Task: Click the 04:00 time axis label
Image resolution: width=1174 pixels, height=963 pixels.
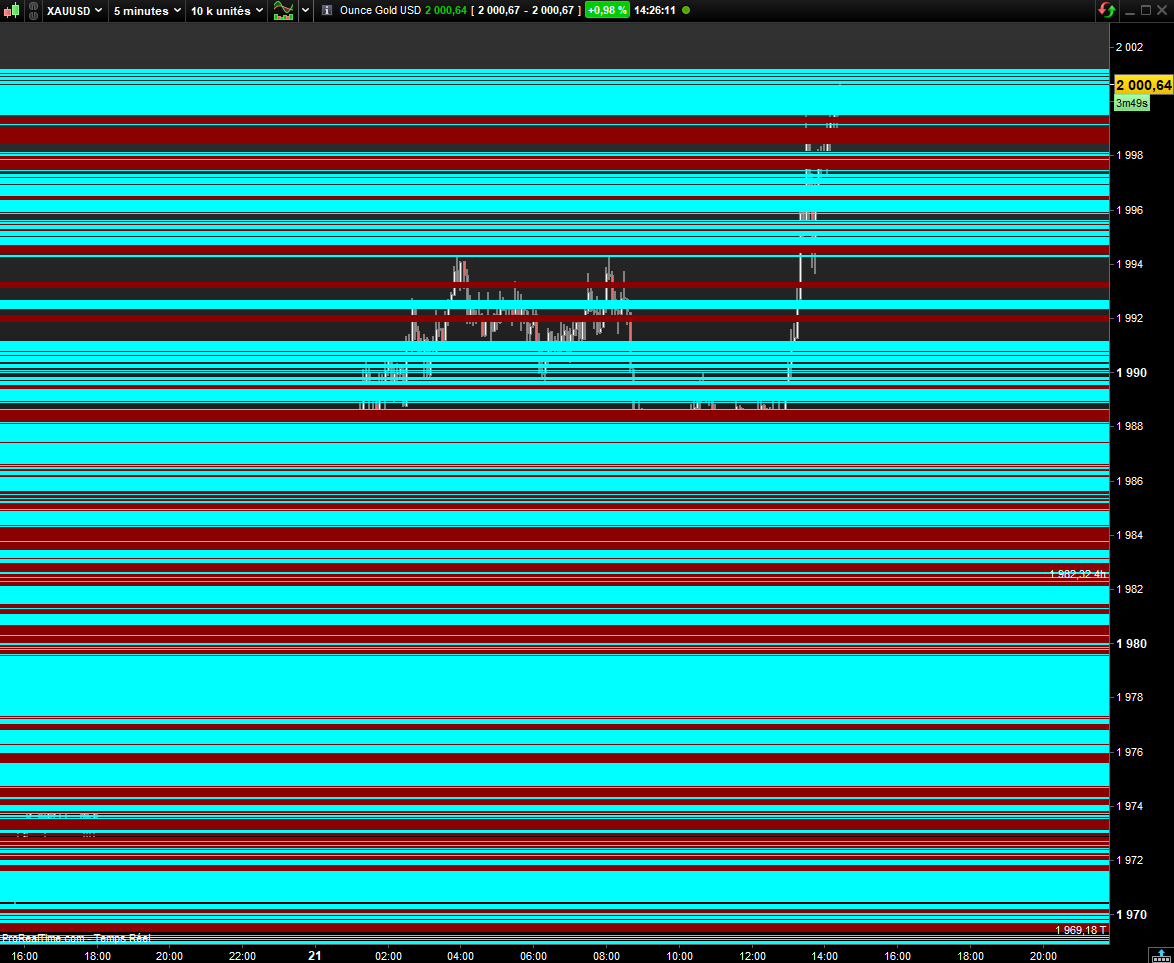Action: [x=460, y=956]
